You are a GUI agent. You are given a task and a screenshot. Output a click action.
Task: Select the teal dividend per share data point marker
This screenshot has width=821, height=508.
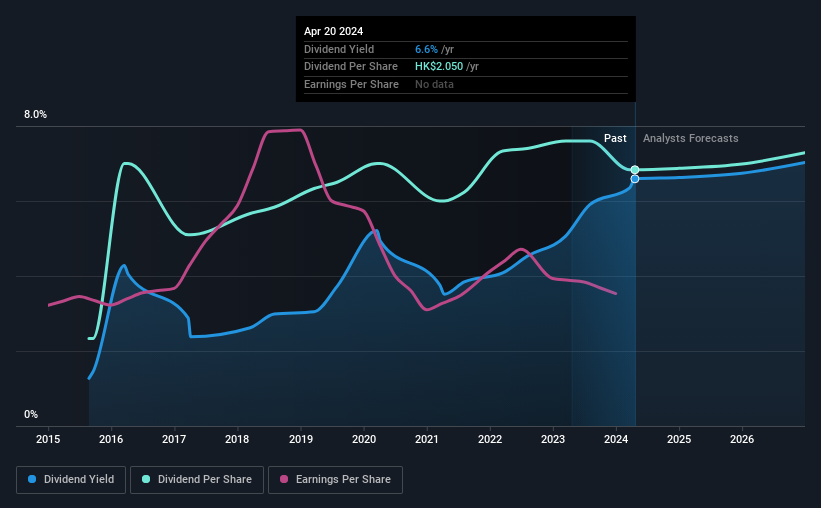pyautogui.click(x=635, y=170)
